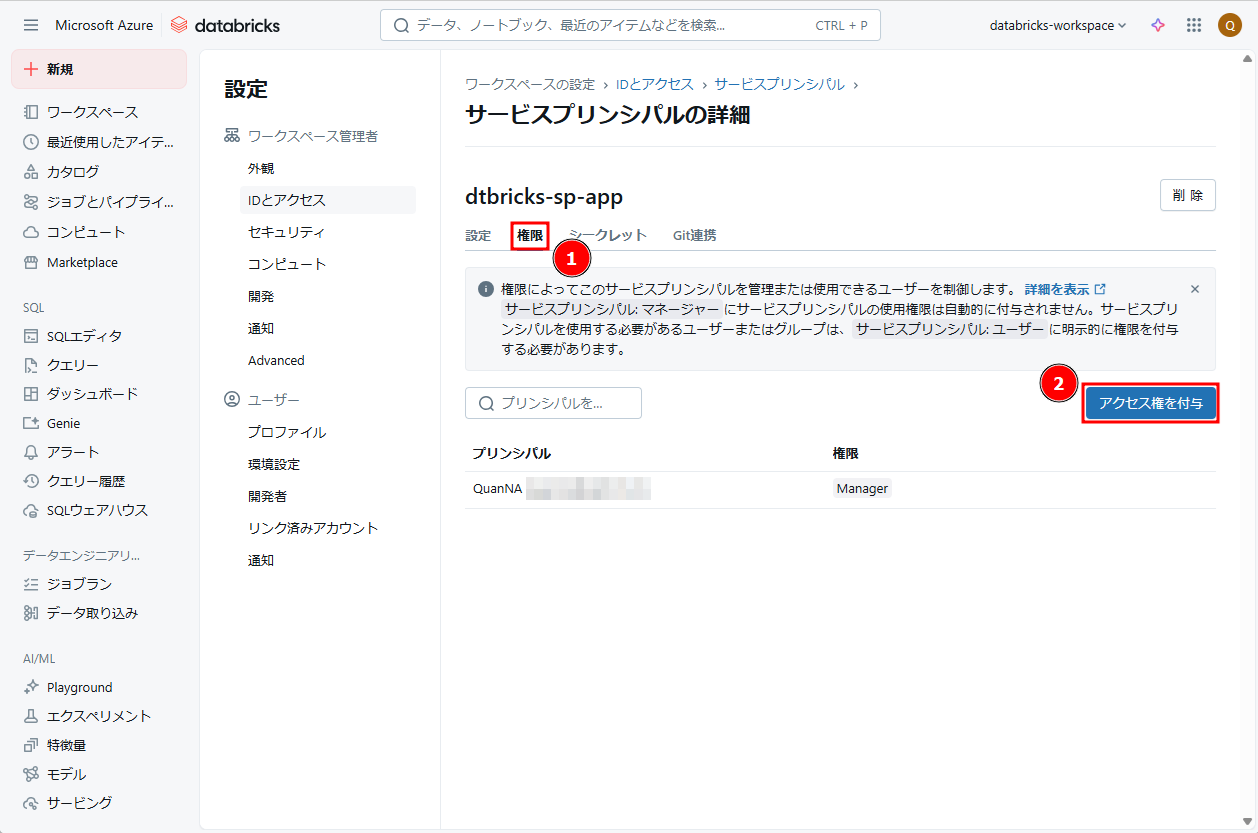1258x833 pixels.
Task: Click the アクセス権を付与 button
Action: [x=1150, y=403]
